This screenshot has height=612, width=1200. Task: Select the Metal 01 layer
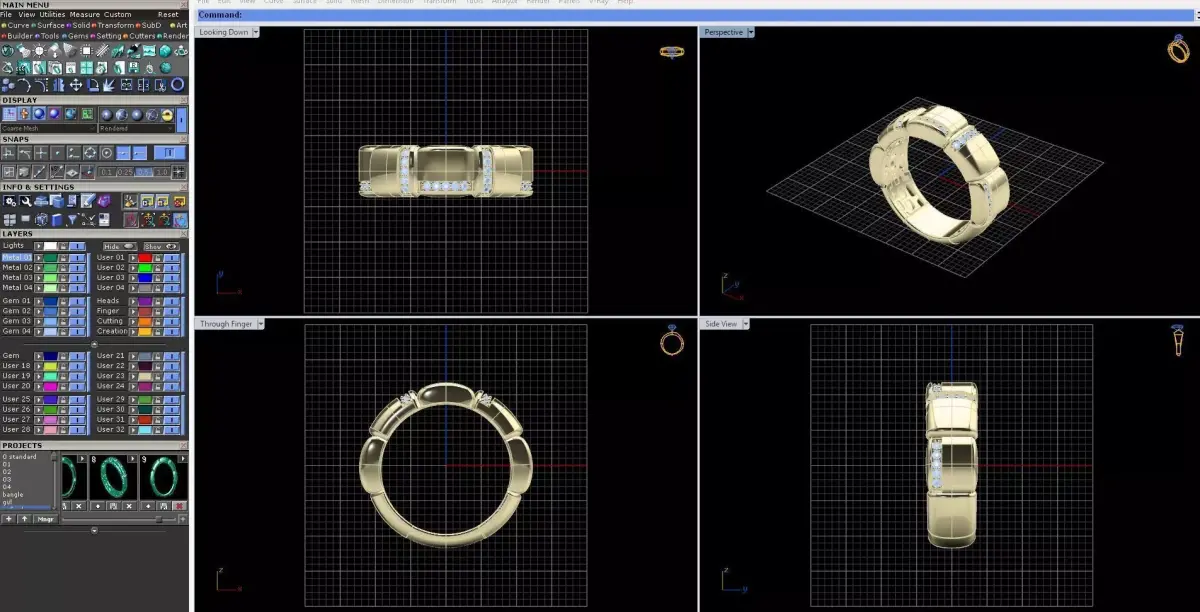(x=17, y=257)
